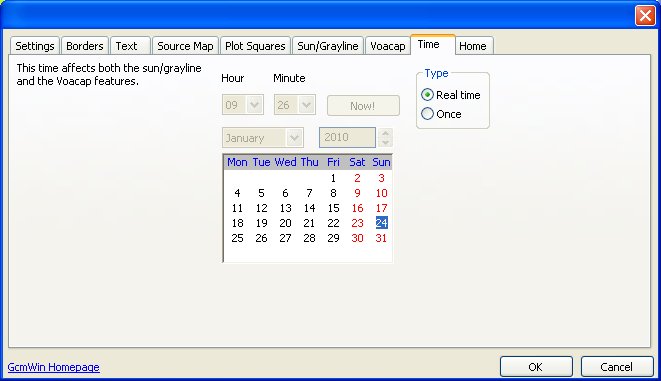Choose calendar date 27
Viewport: 661px width, 381px height.
pyautogui.click(x=285, y=238)
